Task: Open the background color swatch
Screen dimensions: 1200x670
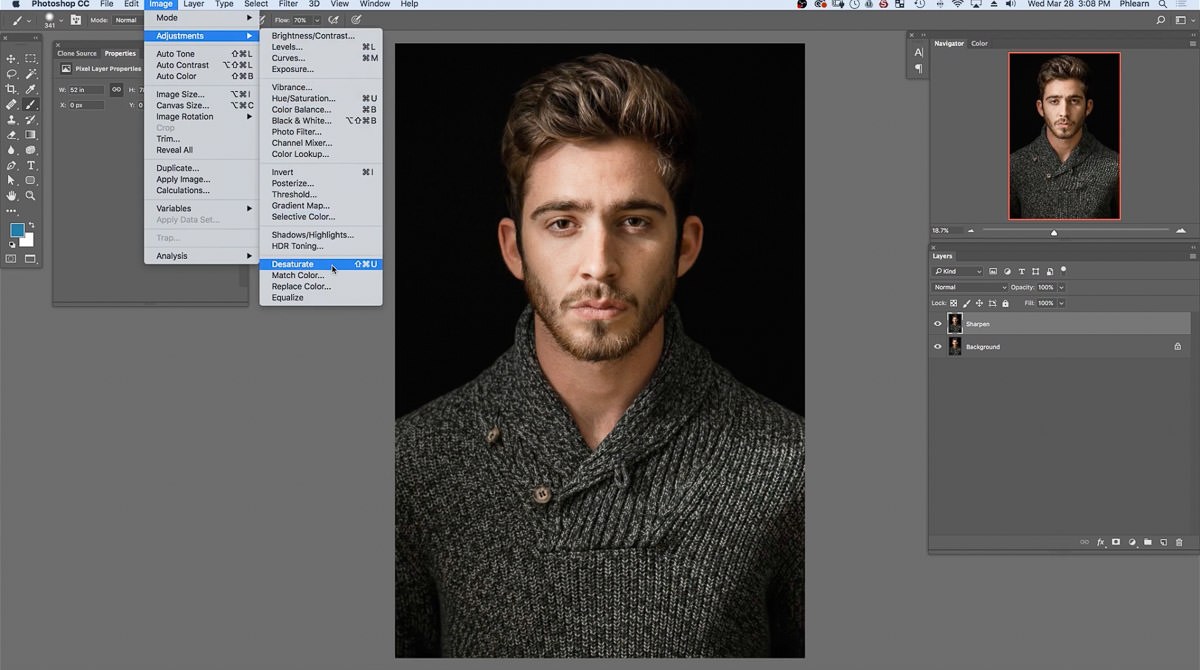Action: (28, 240)
